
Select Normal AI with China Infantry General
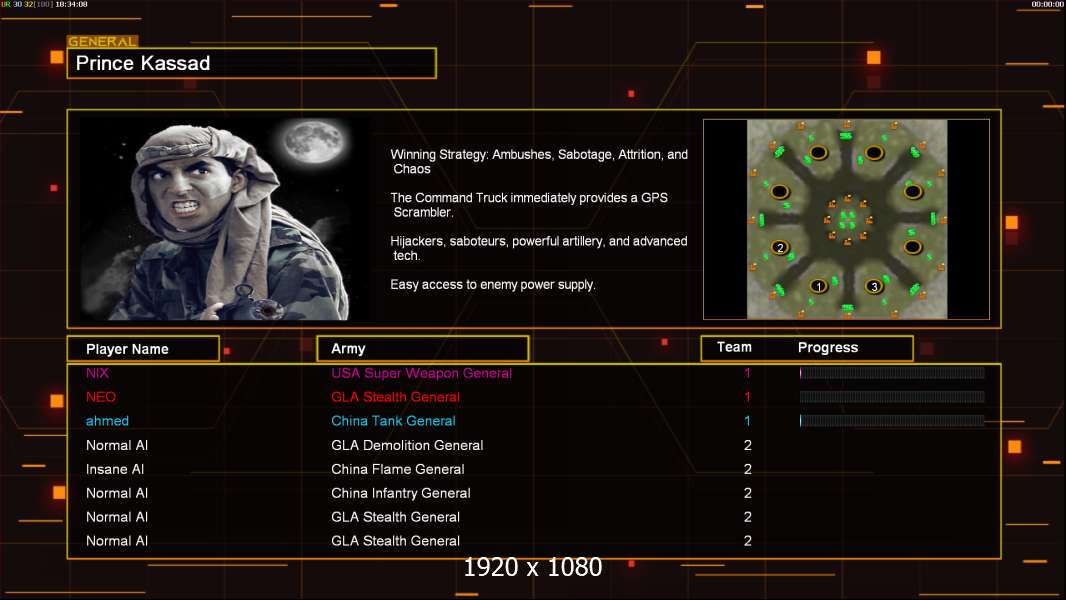point(117,493)
